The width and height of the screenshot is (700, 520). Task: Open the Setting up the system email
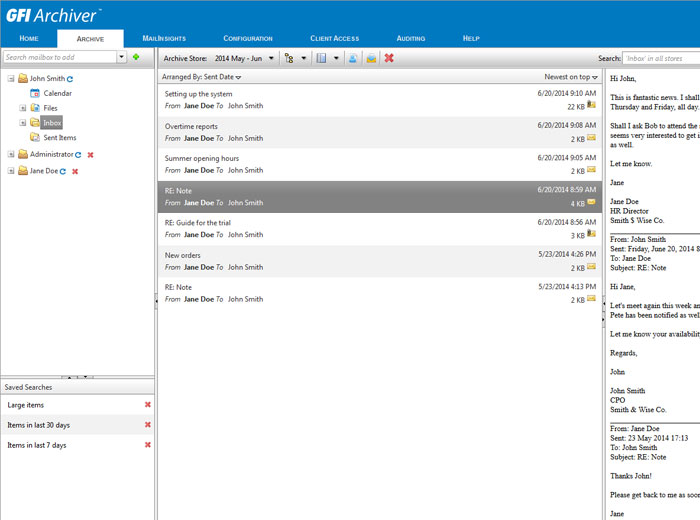pyautogui.click(x=379, y=100)
